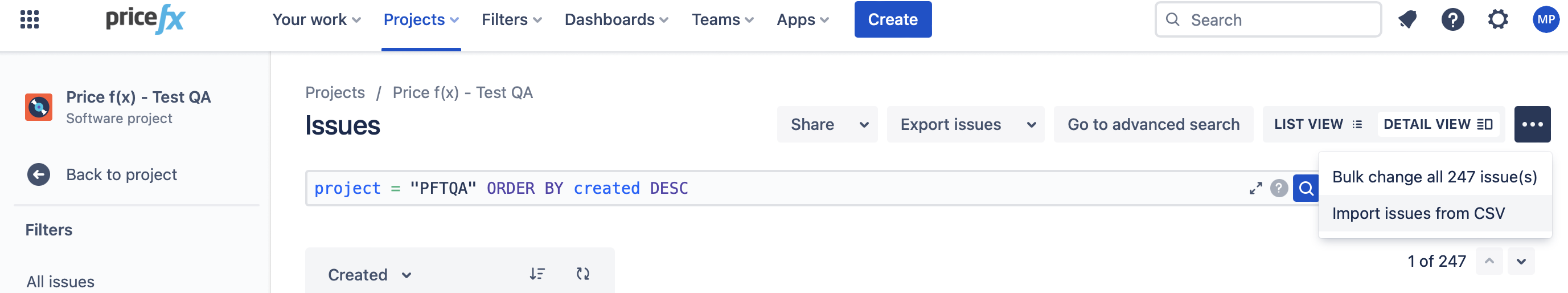Open JQL syntax help icon
1568x293 pixels.
1279,188
